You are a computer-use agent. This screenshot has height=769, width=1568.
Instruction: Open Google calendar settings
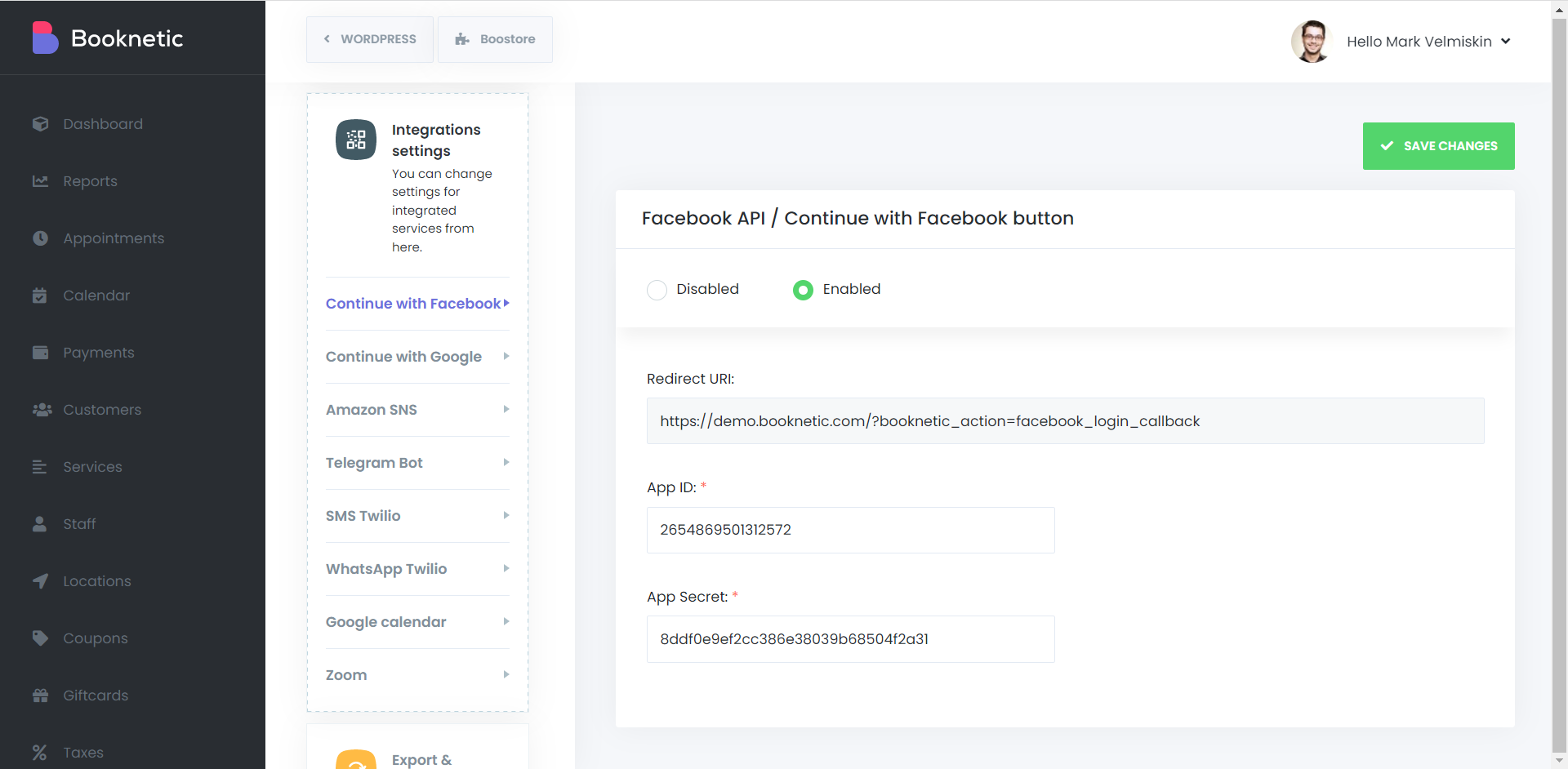pos(417,622)
